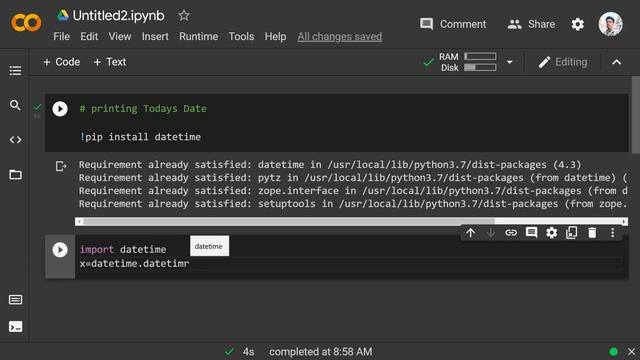Star the Untitled2.ipynb notebook
The height and width of the screenshot is (360, 640).
(x=184, y=16)
